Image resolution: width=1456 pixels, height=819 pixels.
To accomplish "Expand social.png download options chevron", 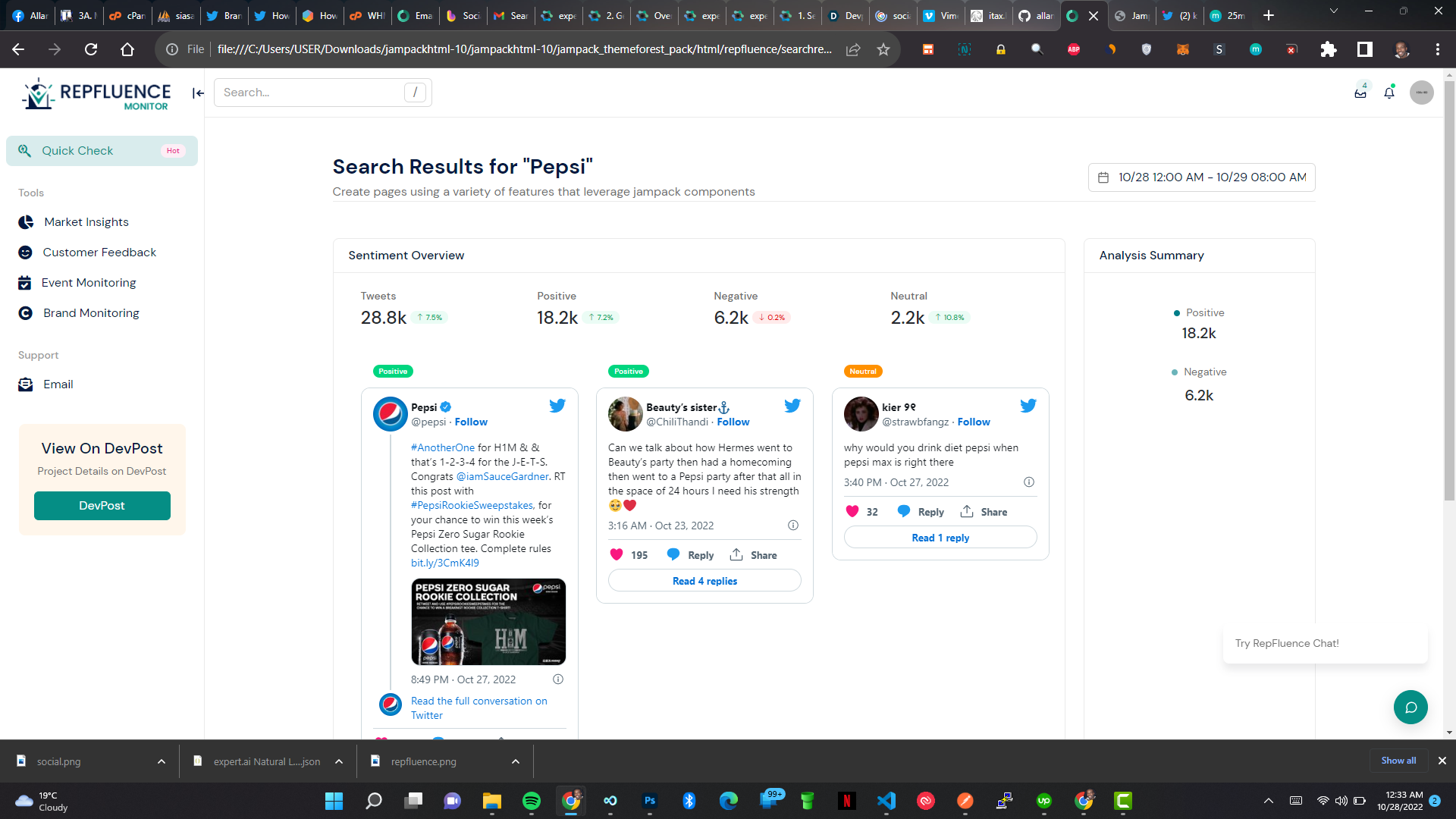I will pos(162,761).
